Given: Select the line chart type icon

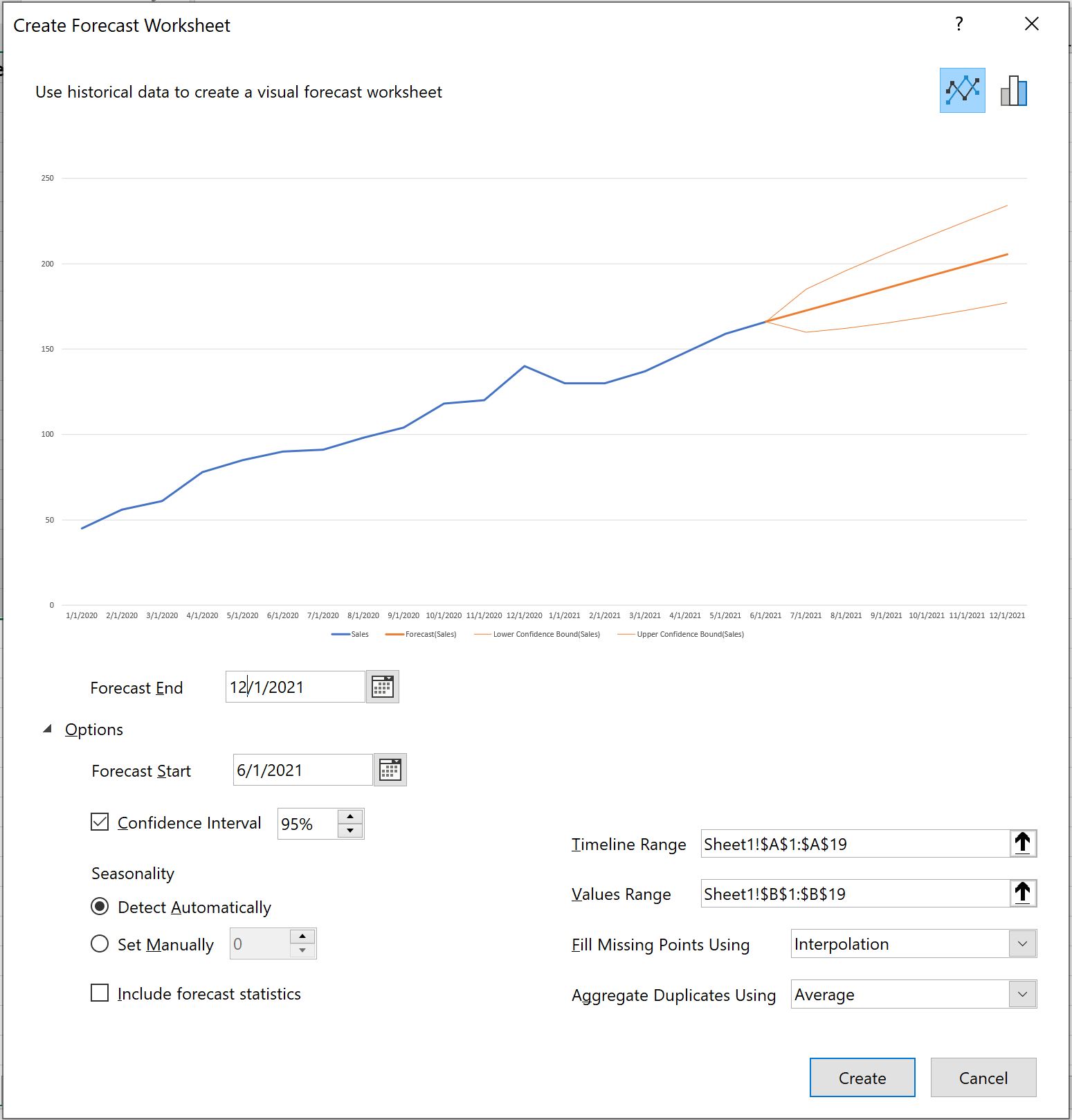Looking at the screenshot, I should coord(962,90).
